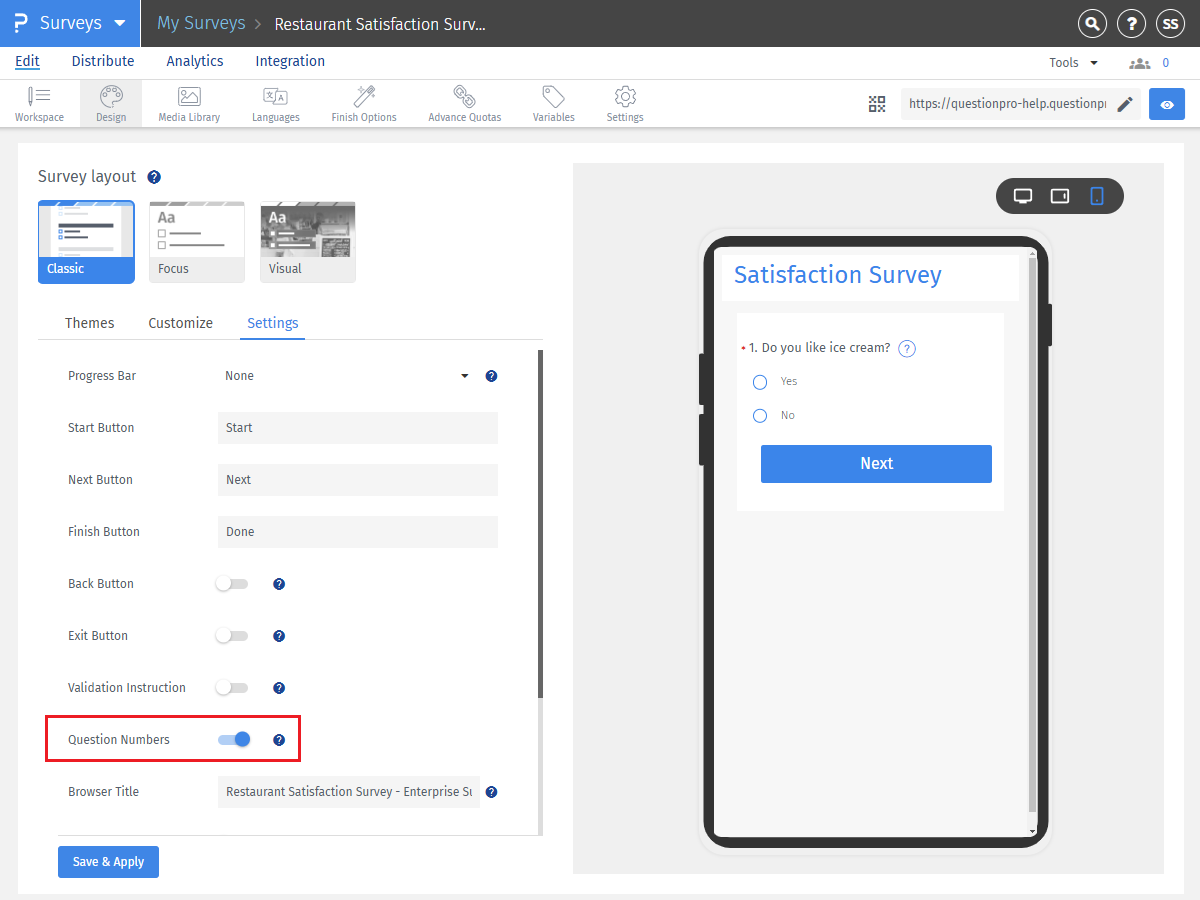
Task: Expand the Surveys header dropdown
Action: click(x=118, y=23)
